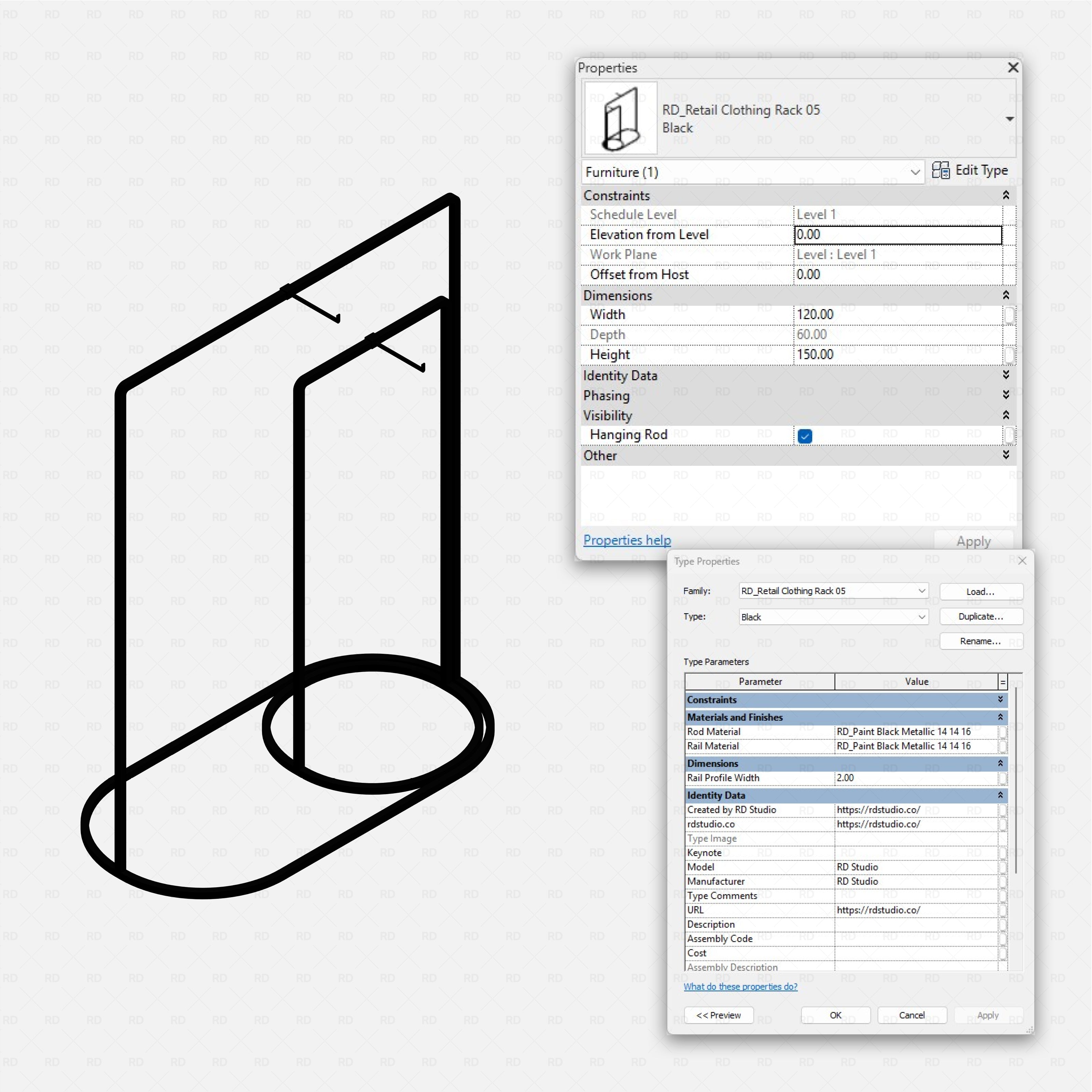Click the Created by RD Studio URL value
This screenshot has width=1092, height=1092.
click(x=916, y=810)
